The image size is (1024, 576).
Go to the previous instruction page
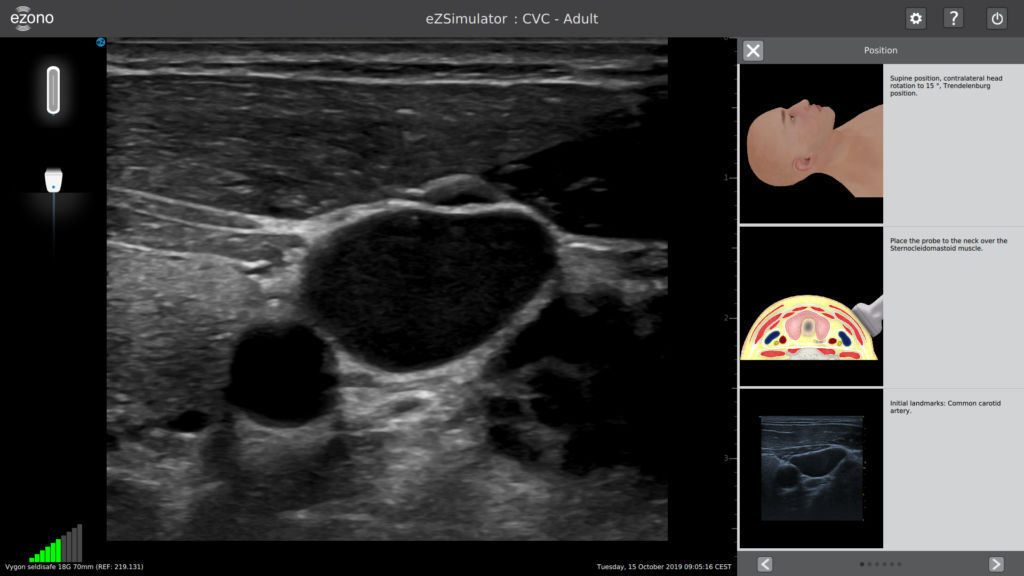click(765, 564)
